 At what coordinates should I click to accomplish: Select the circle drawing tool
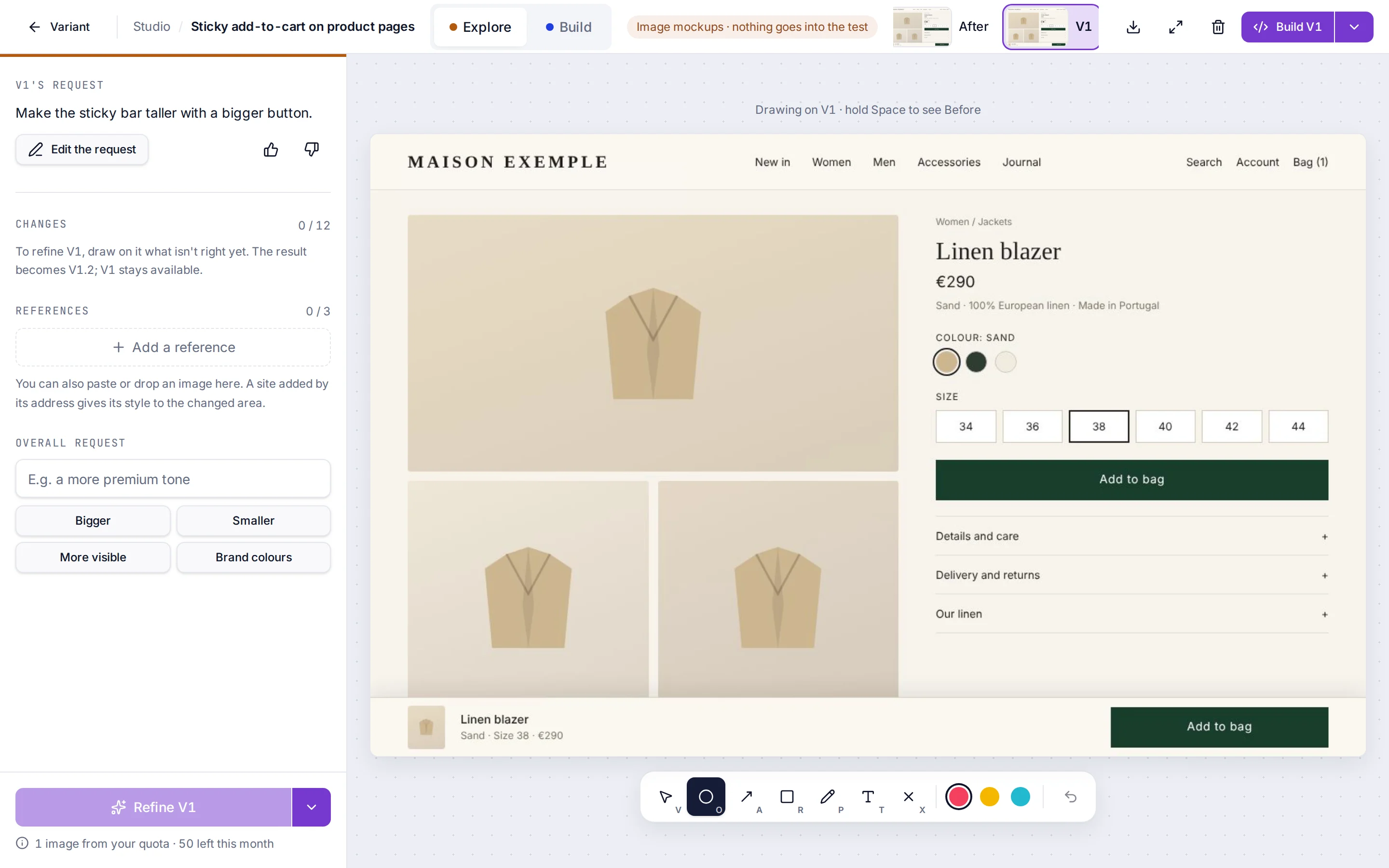pyautogui.click(x=706, y=797)
